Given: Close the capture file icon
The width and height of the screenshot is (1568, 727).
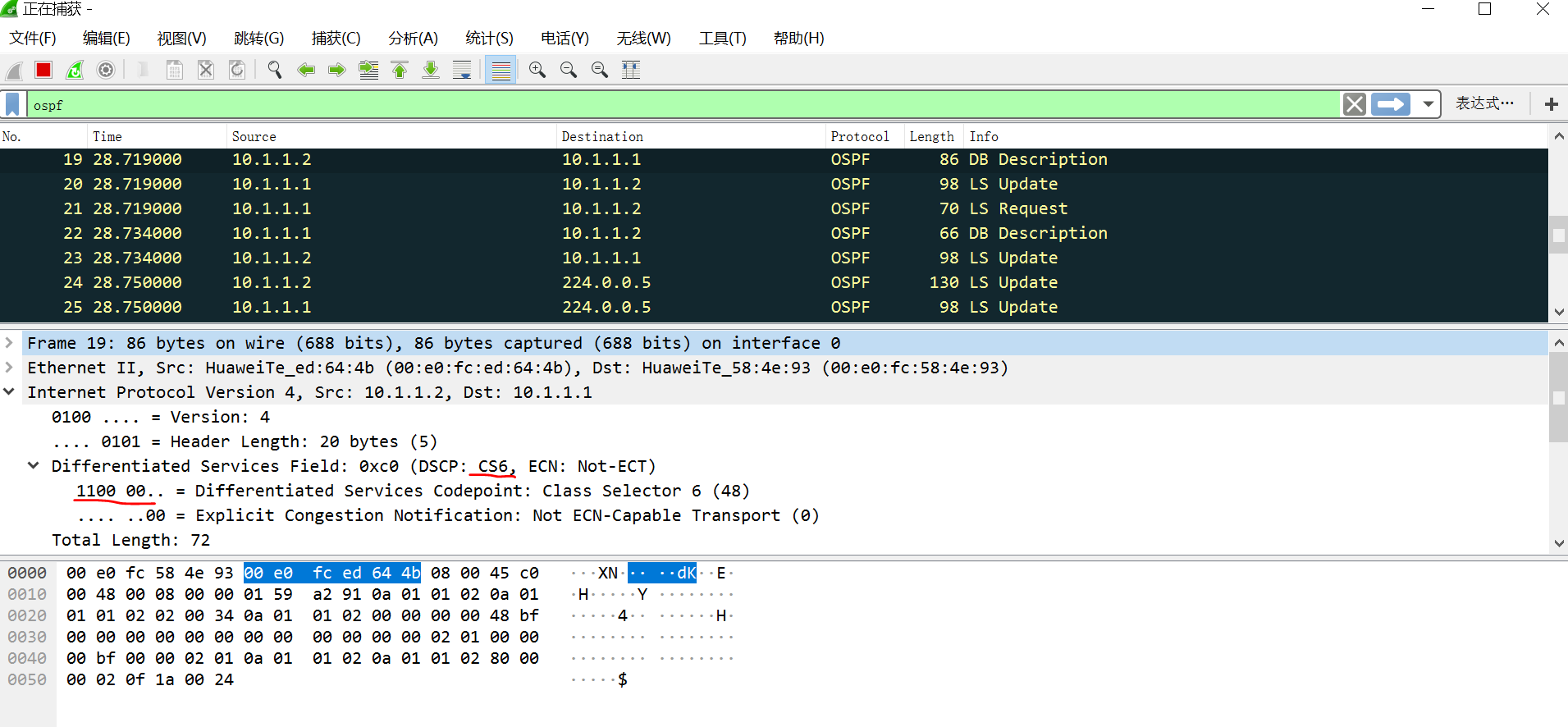Looking at the screenshot, I should (x=206, y=71).
